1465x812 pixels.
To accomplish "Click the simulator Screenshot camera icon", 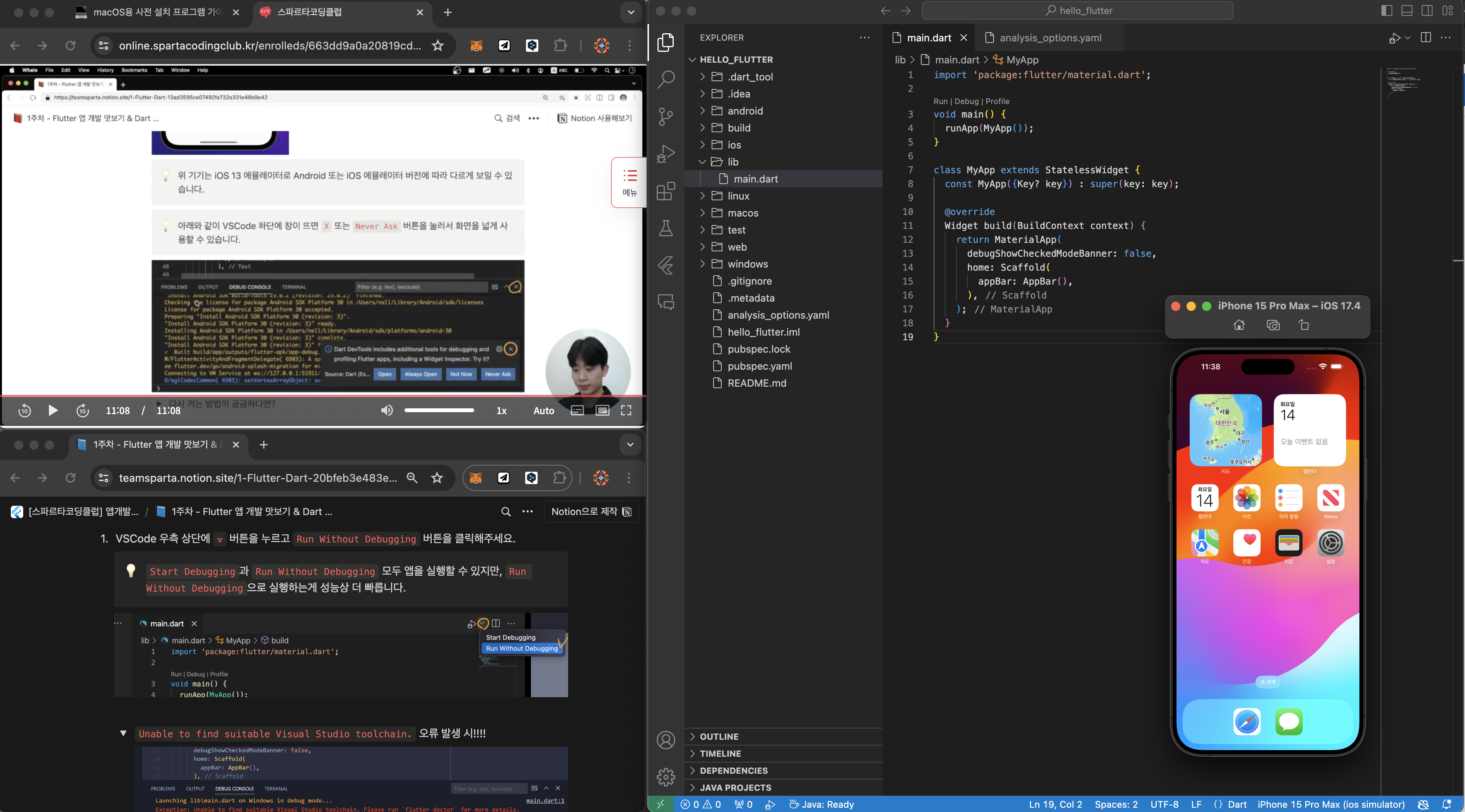I will pyautogui.click(x=1273, y=325).
